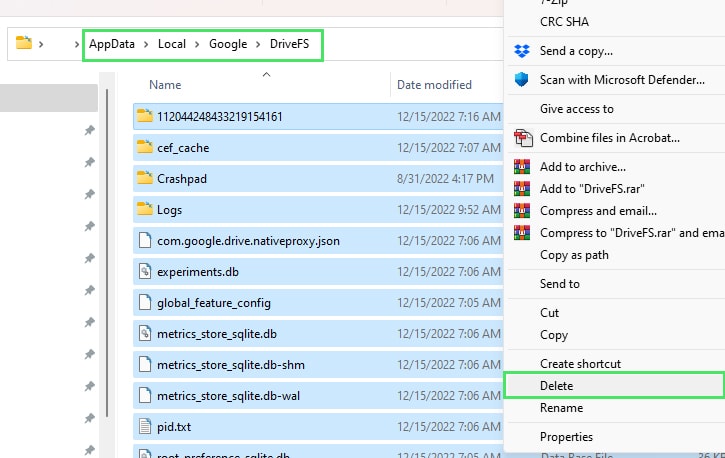Image resolution: width=725 pixels, height=458 pixels.
Task: Sort by the Name column header
Action: [165, 85]
